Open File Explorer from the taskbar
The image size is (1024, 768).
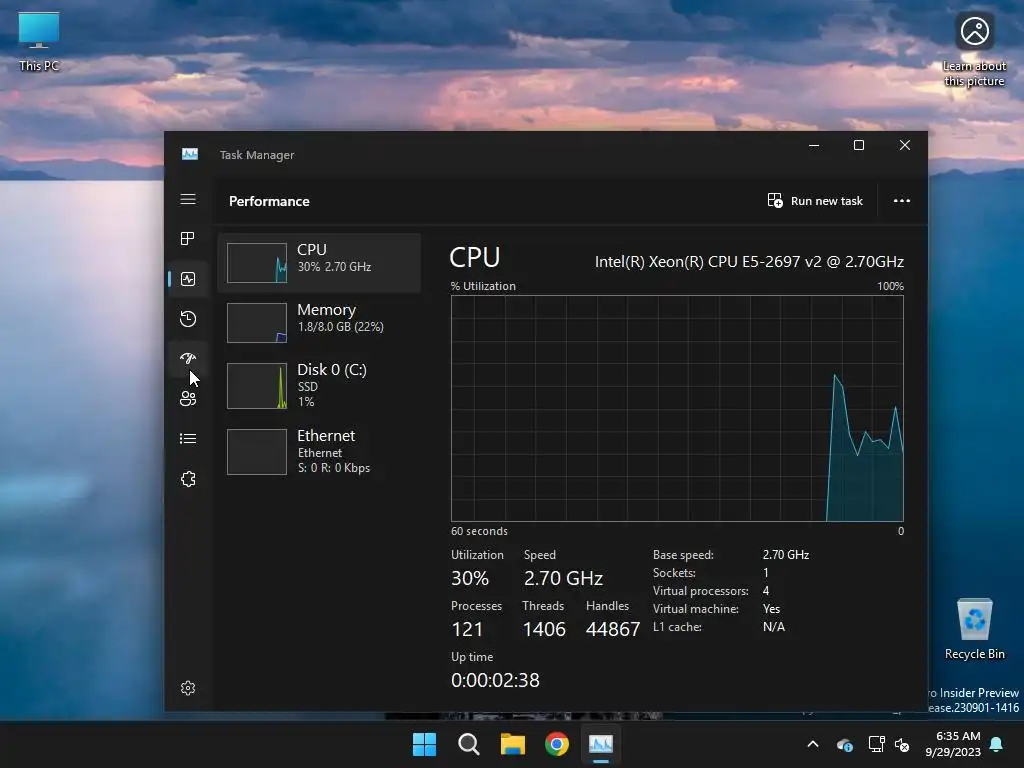pos(513,744)
